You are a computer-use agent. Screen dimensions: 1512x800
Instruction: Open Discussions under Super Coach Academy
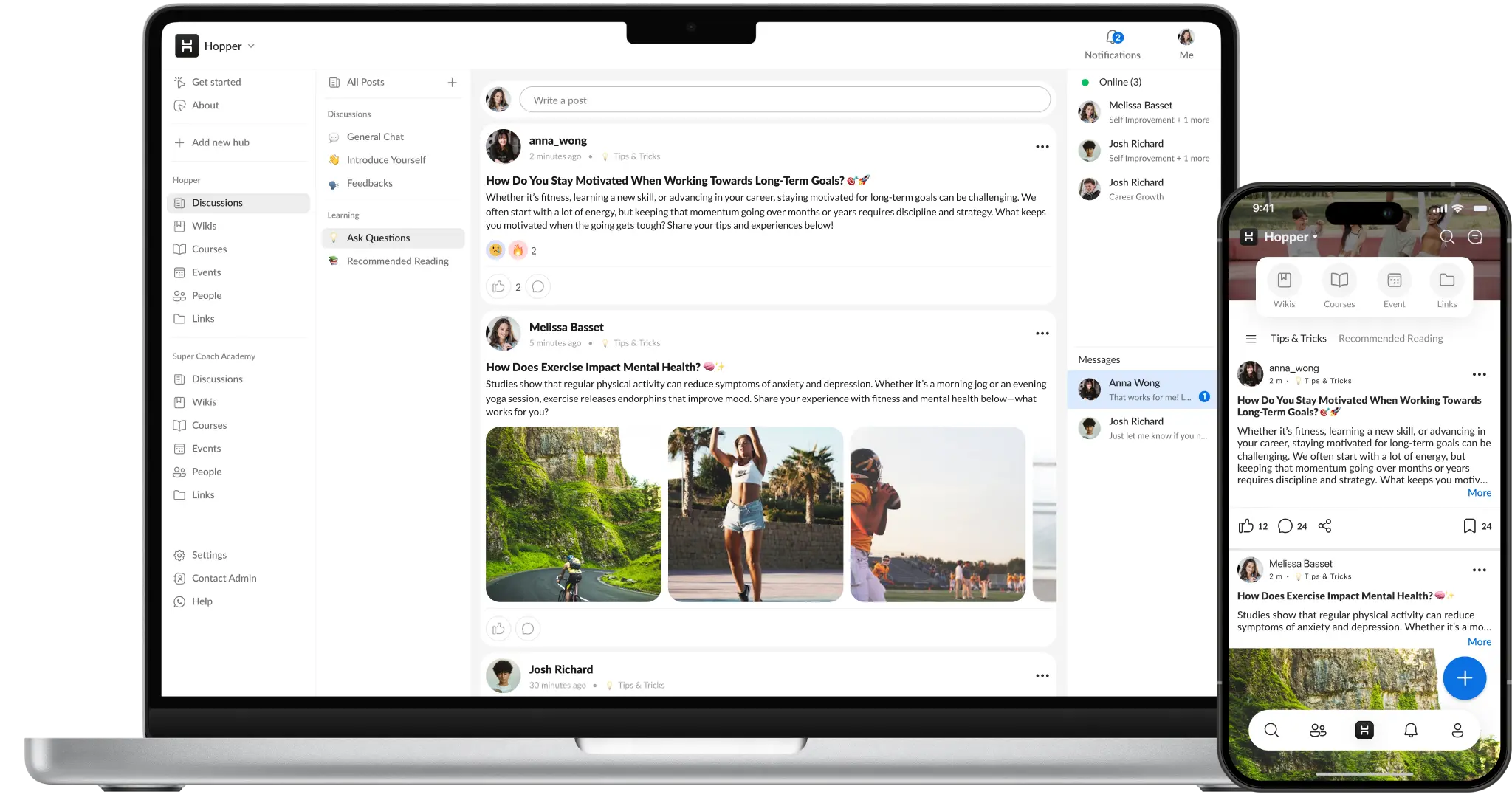pos(208,379)
